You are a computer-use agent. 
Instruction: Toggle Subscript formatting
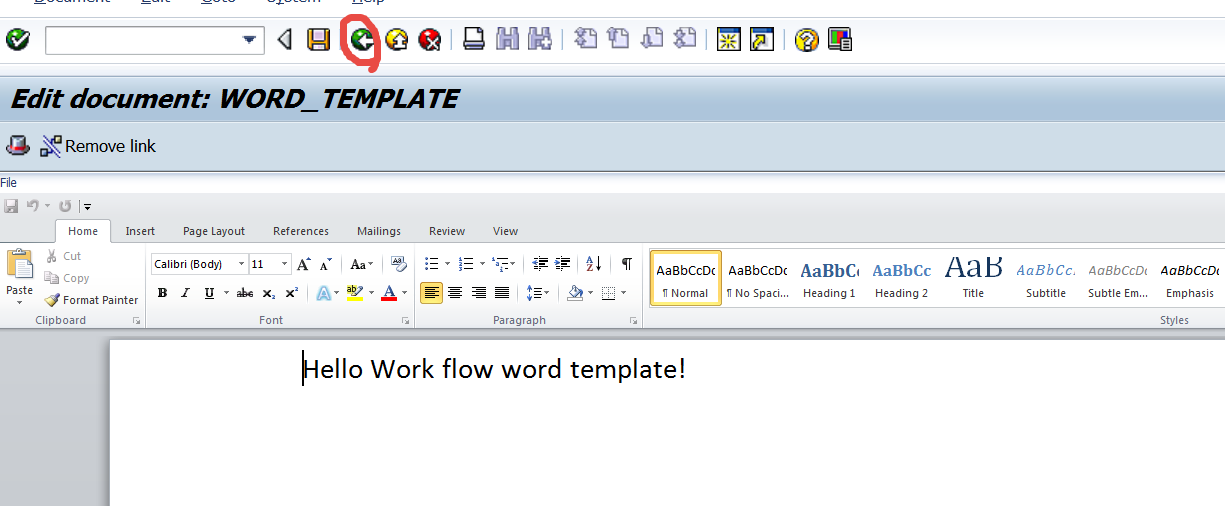[268, 293]
